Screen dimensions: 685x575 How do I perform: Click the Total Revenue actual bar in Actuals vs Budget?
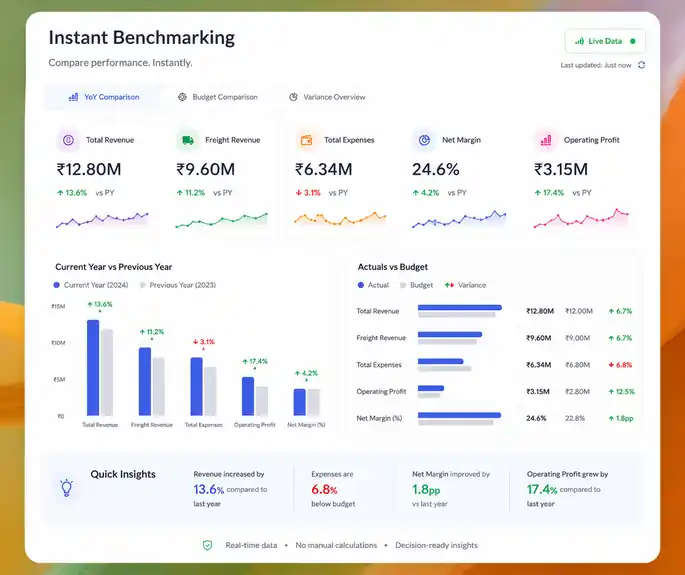pyautogui.click(x=460, y=308)
